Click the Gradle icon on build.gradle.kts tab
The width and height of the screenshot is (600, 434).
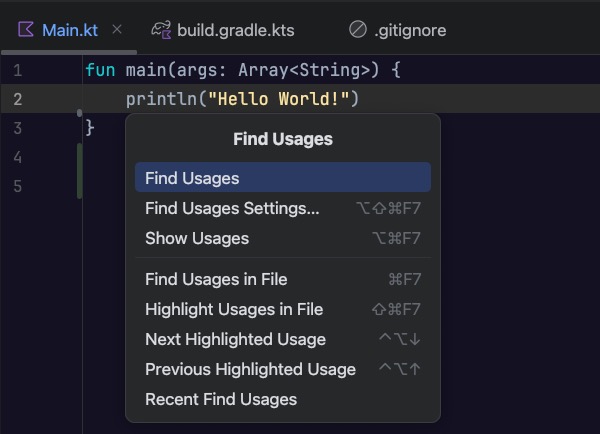tap(160, 30)
